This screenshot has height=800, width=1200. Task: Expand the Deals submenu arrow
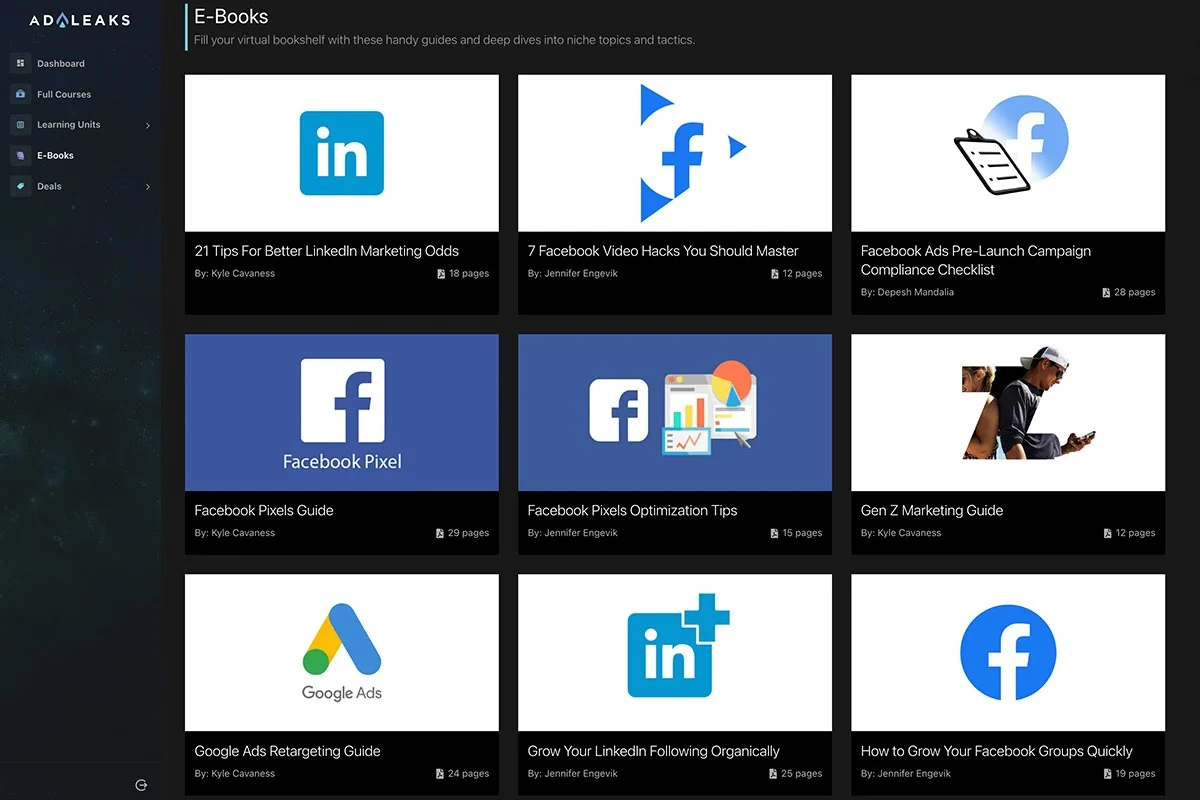[148, 186]
